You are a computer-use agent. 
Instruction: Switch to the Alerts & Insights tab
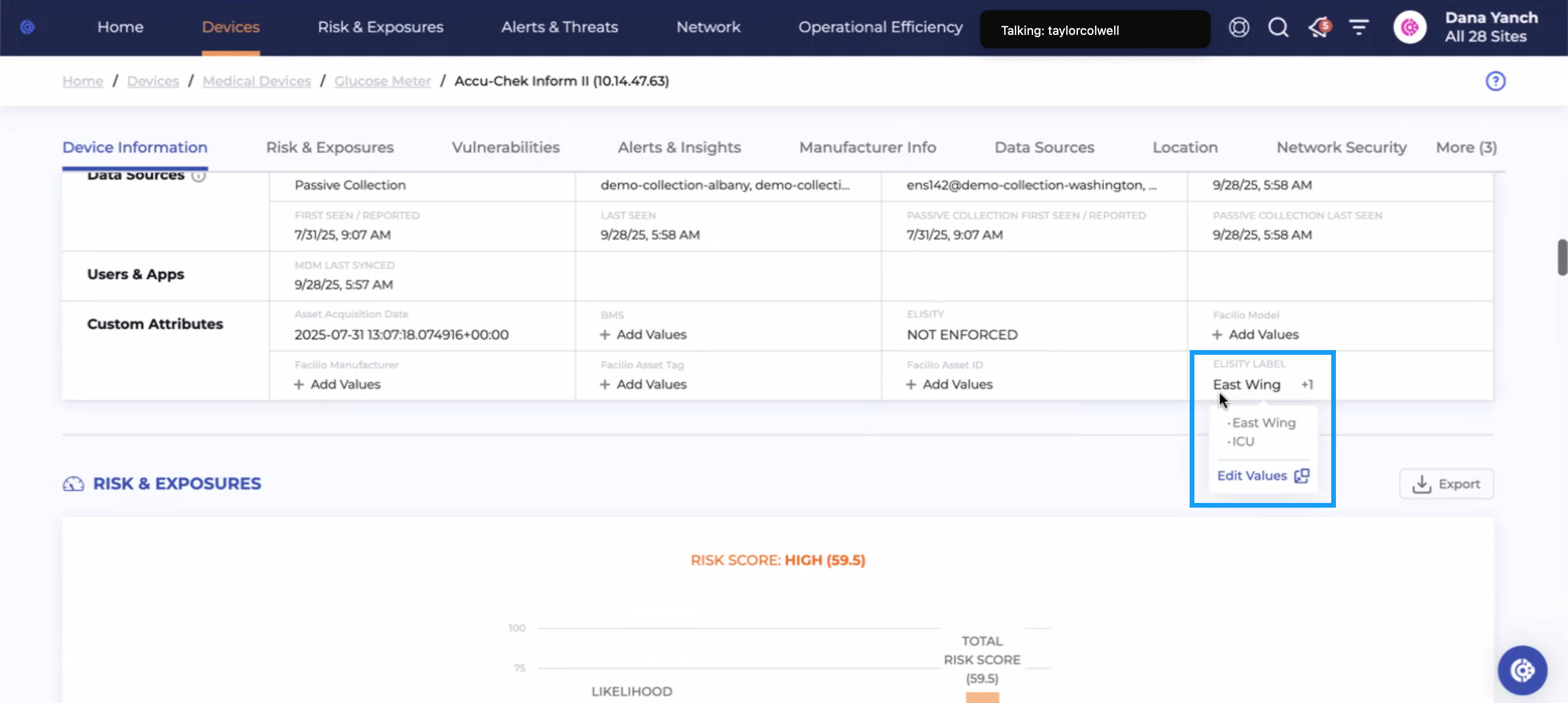(679, 147)
